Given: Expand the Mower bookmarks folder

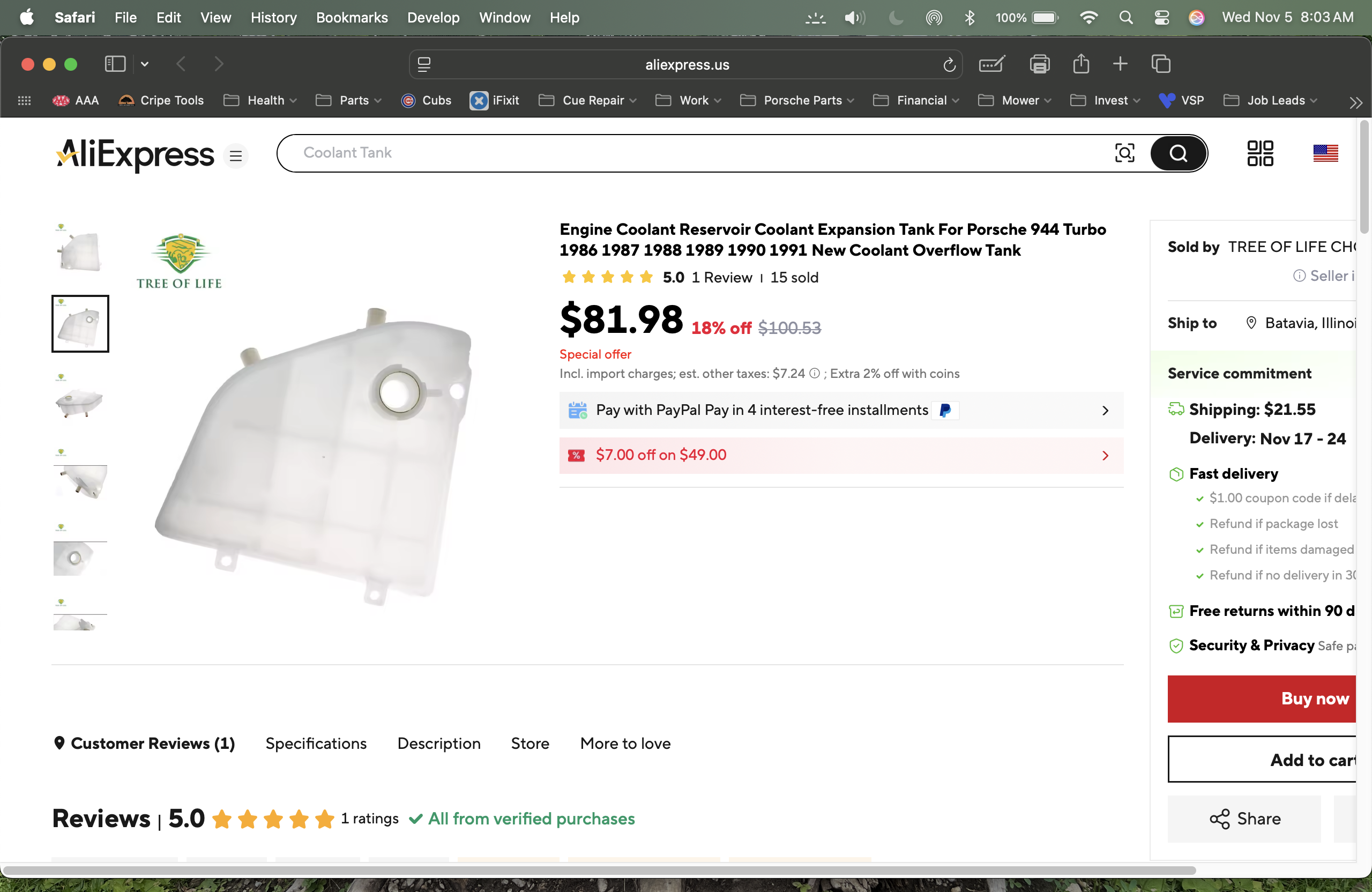Looking at the screenshot, I should pos(1015,100).
